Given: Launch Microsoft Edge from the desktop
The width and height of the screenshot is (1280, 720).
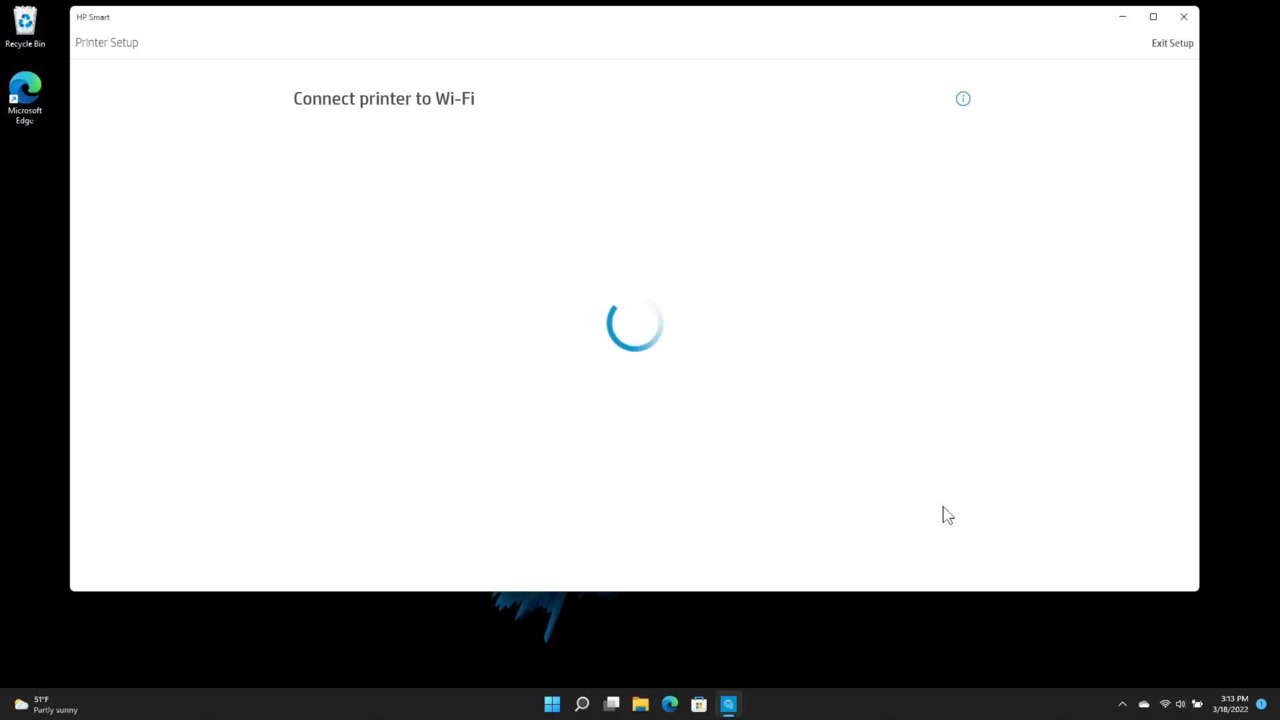Looking at the screenshot, I should 25,90.
